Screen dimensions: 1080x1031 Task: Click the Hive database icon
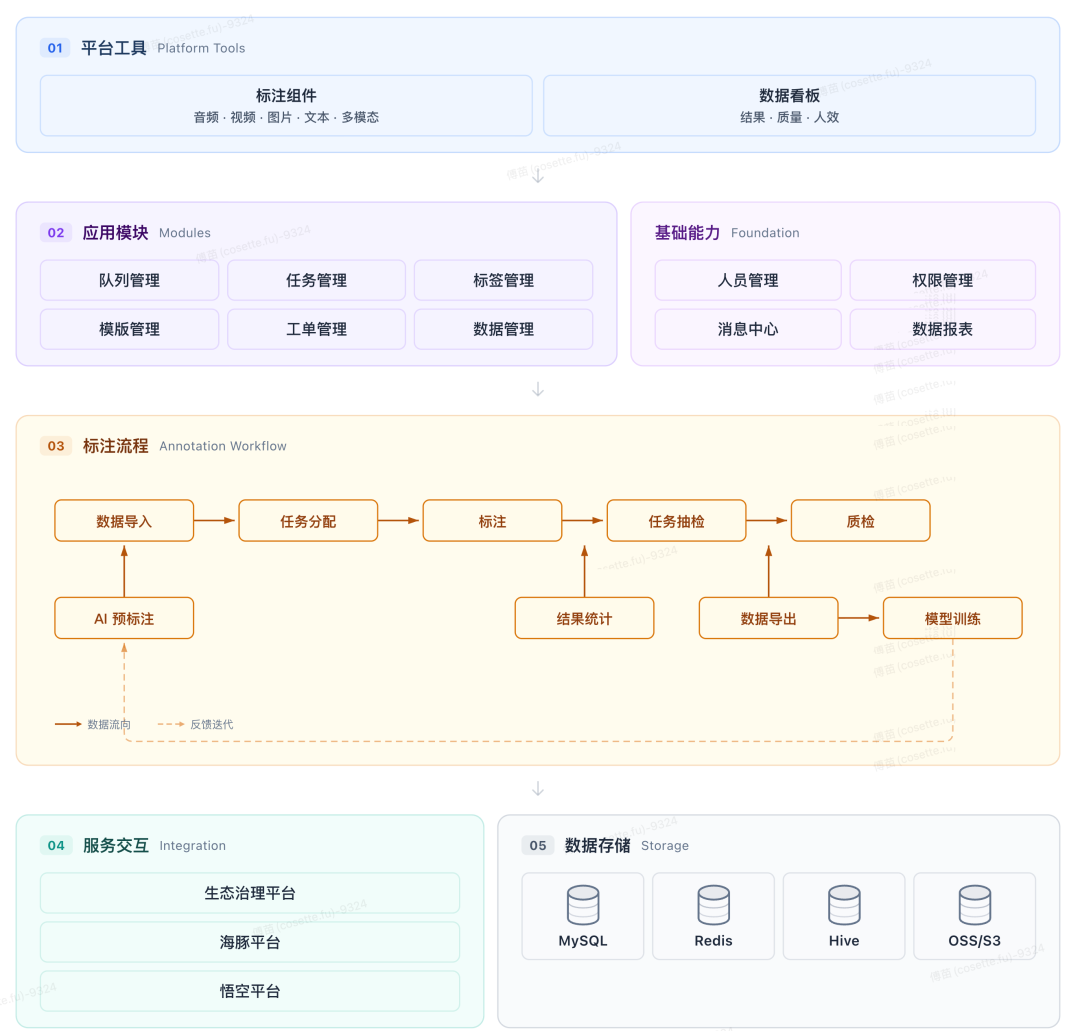coord(844,904)
